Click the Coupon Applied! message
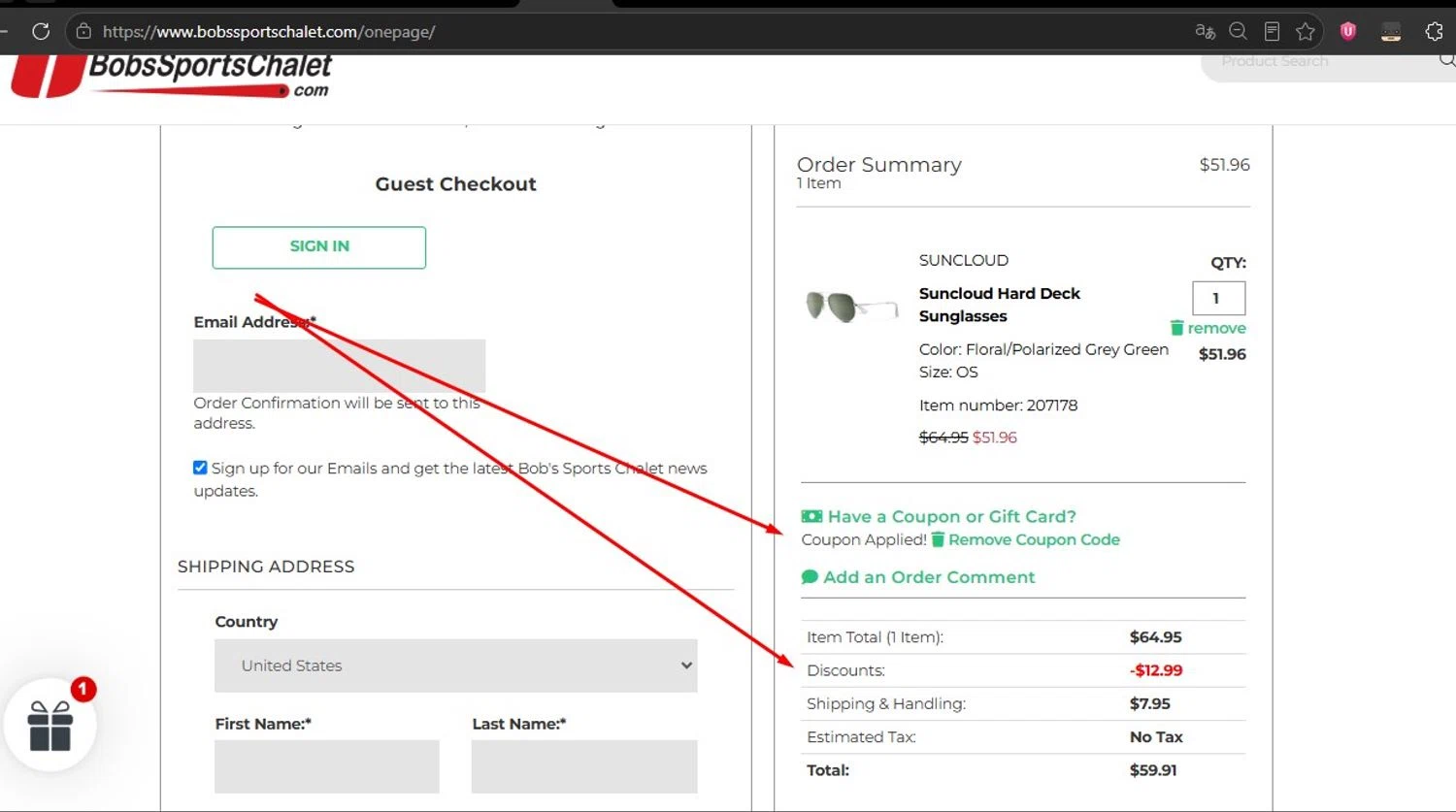 (x=864, y=539)
